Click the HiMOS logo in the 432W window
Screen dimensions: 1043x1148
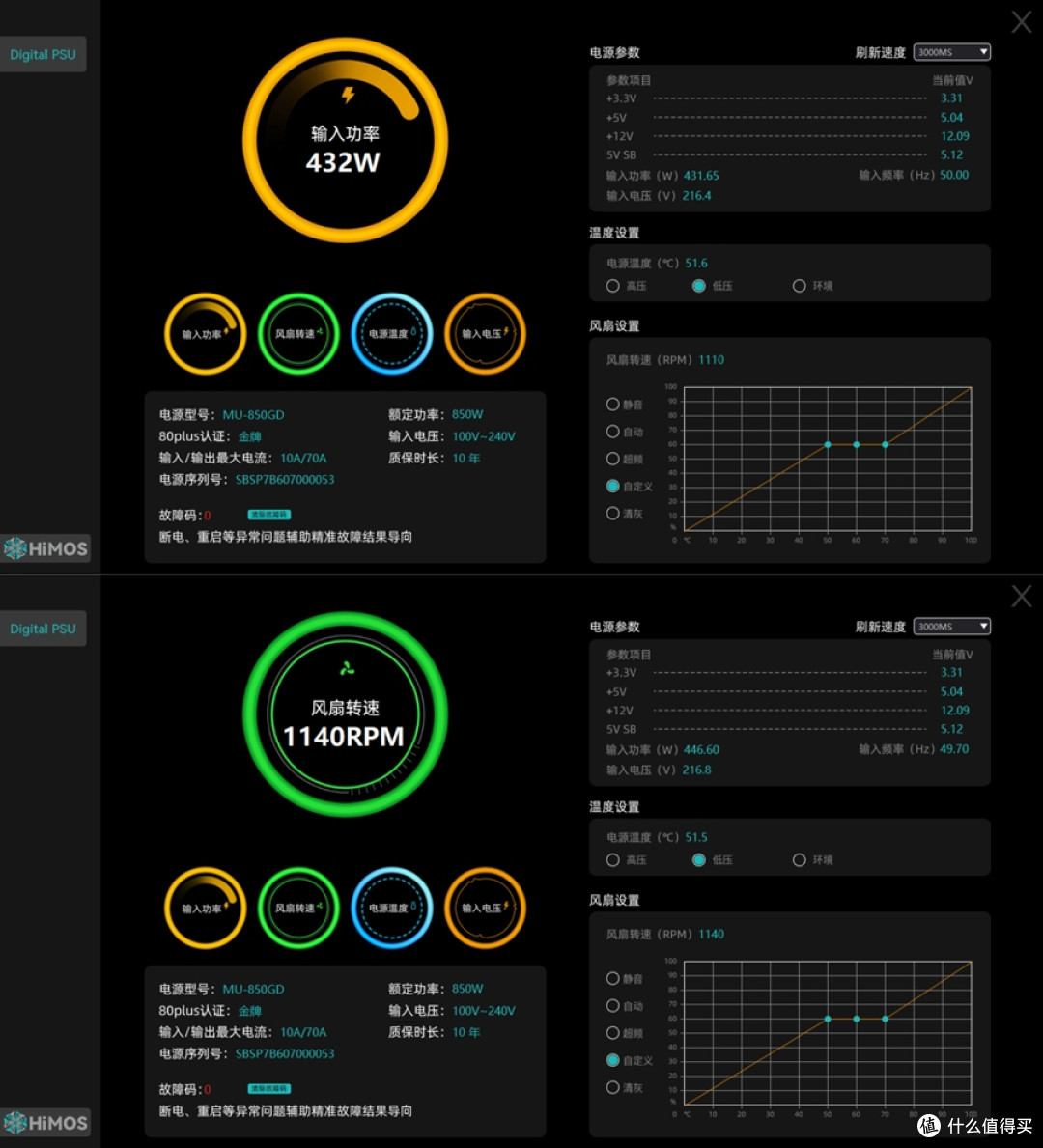point(45,548)
